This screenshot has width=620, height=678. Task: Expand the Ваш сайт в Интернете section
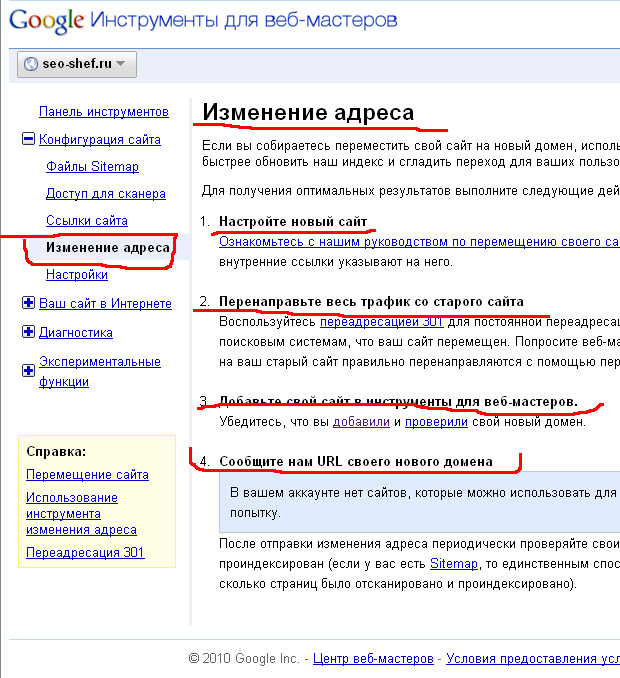[x=28, y=304]
